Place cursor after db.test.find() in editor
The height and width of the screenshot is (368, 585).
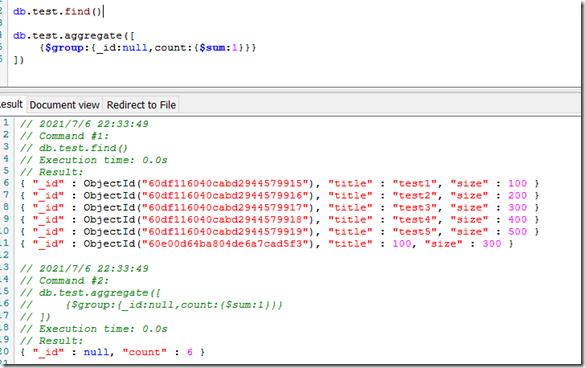point(103,12)
